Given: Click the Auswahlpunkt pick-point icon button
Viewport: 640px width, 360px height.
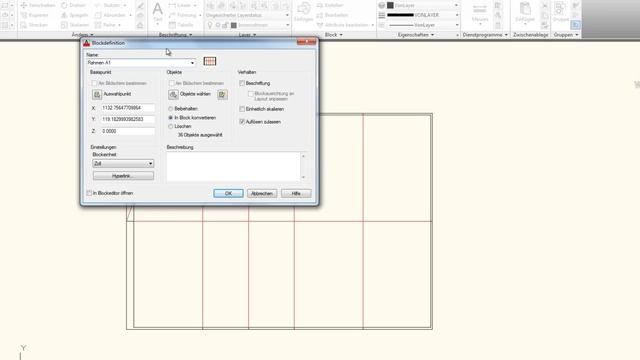Looking at the screenshot, I should point(97,94).
